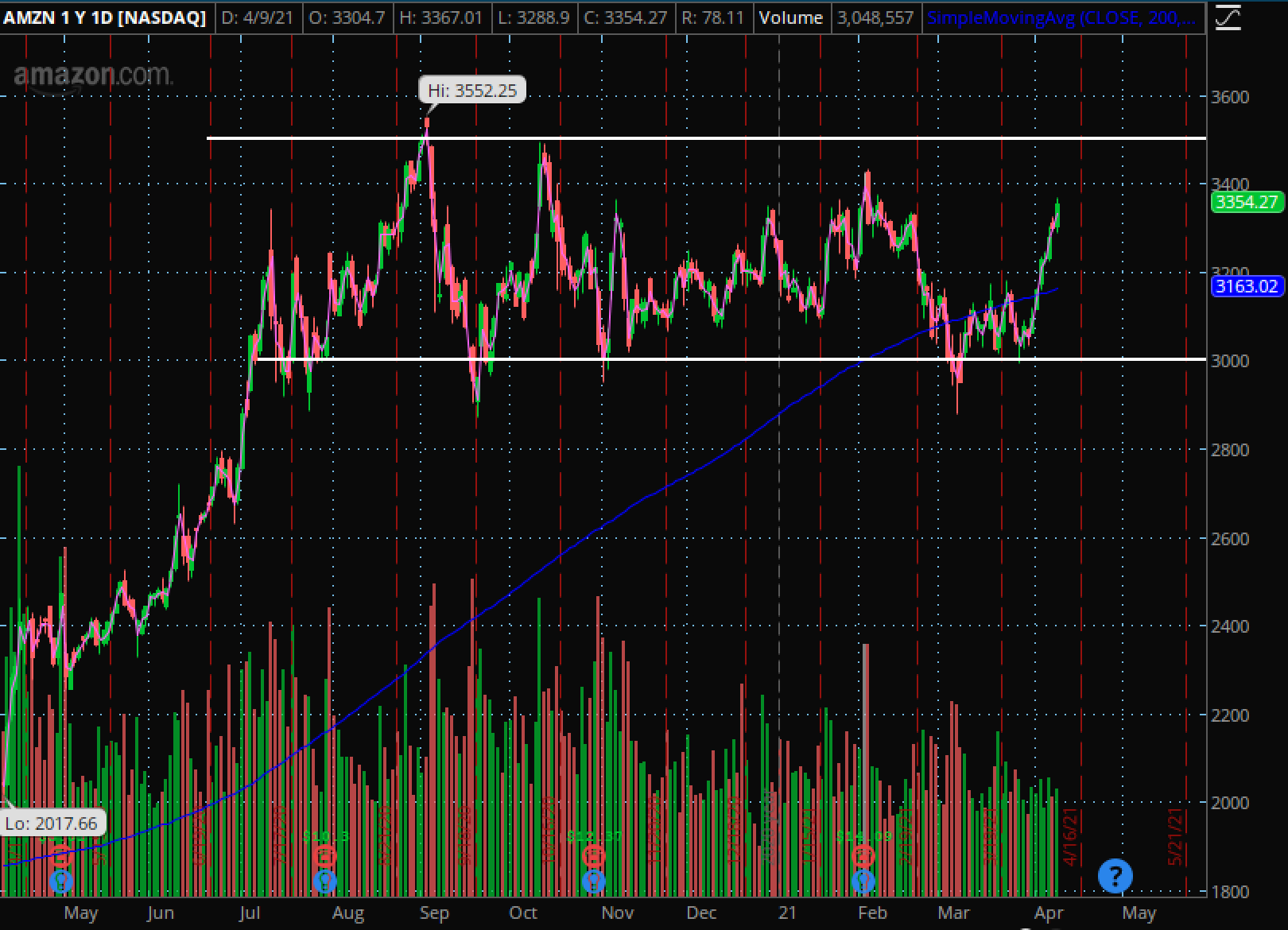Click the volume value 3,048,557

click(x=875, y=17)
